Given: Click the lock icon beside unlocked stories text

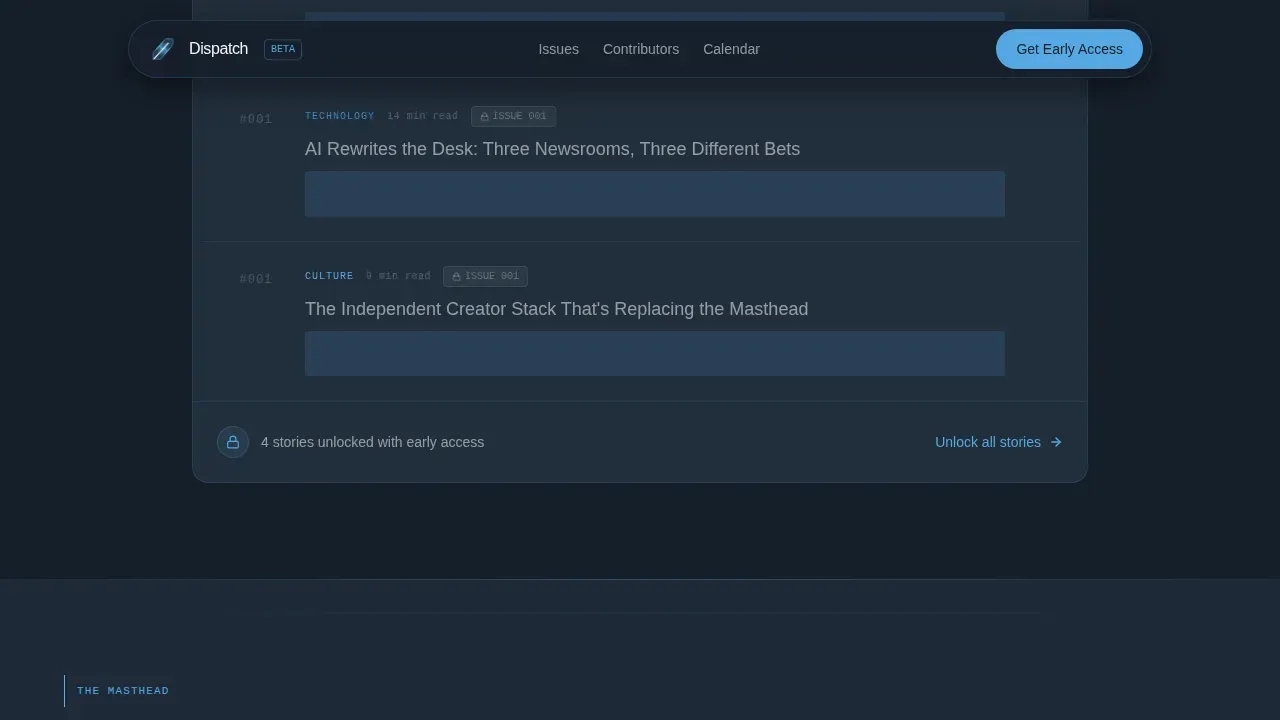Looking at the screenshot, I should pyautogui.click(x=233, y=442).
